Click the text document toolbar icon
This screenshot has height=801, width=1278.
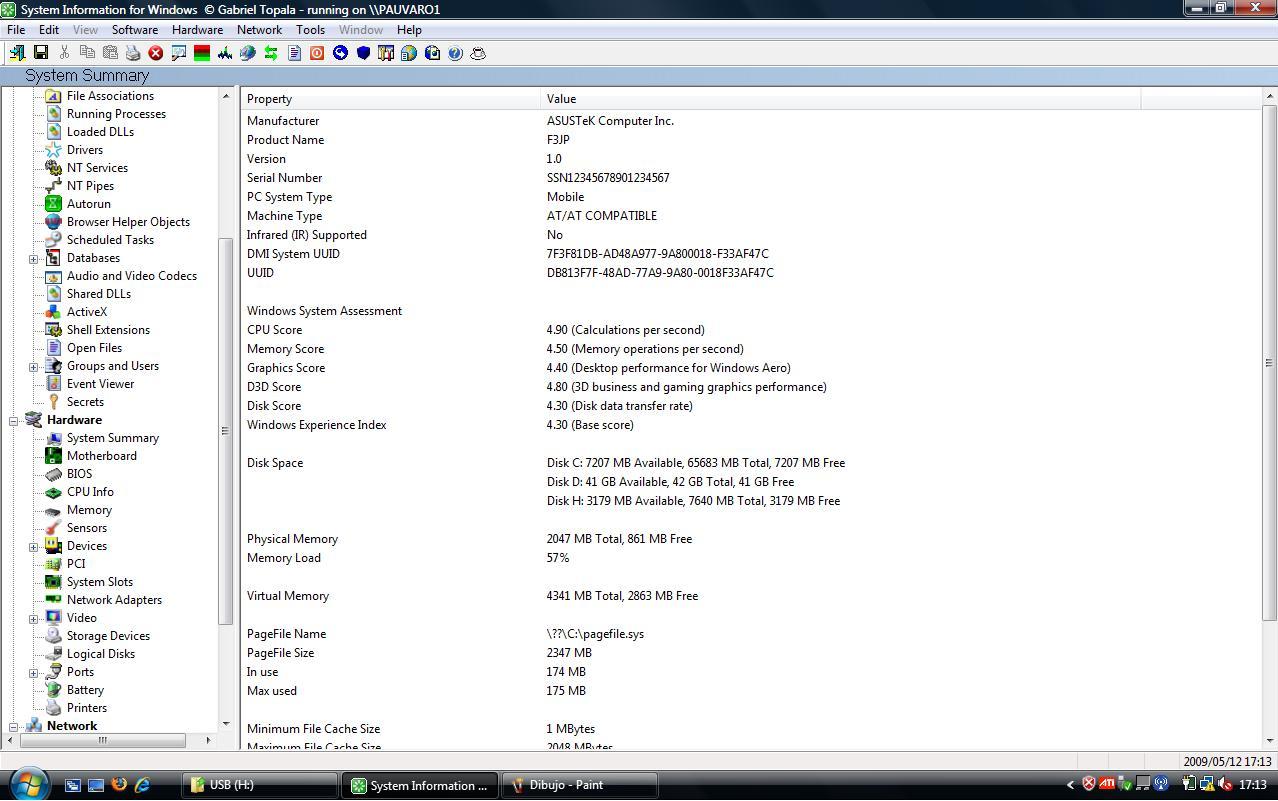294,53
